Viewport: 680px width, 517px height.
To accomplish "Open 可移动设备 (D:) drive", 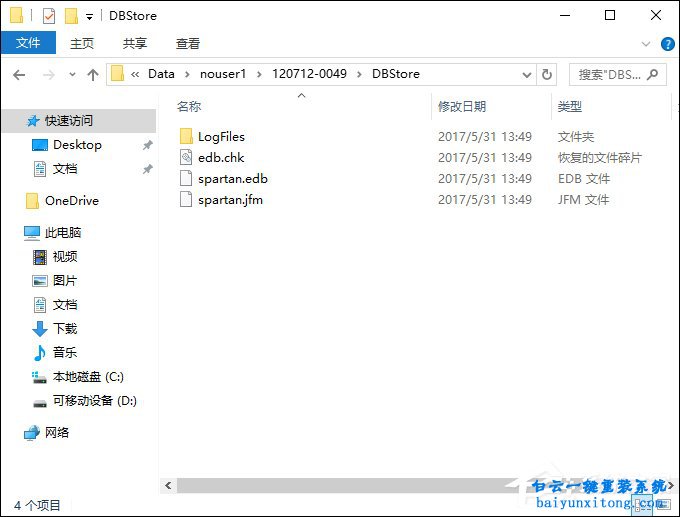I will tap(95, 401).
